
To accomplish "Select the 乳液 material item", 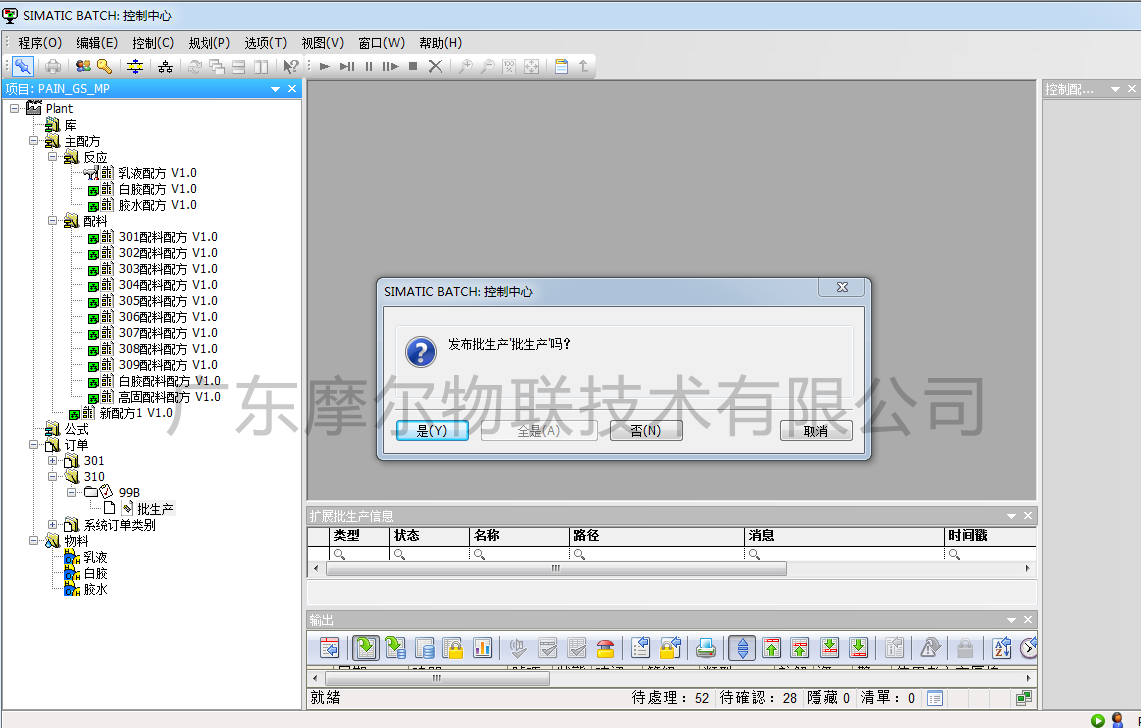I will [x=95, y=557].
